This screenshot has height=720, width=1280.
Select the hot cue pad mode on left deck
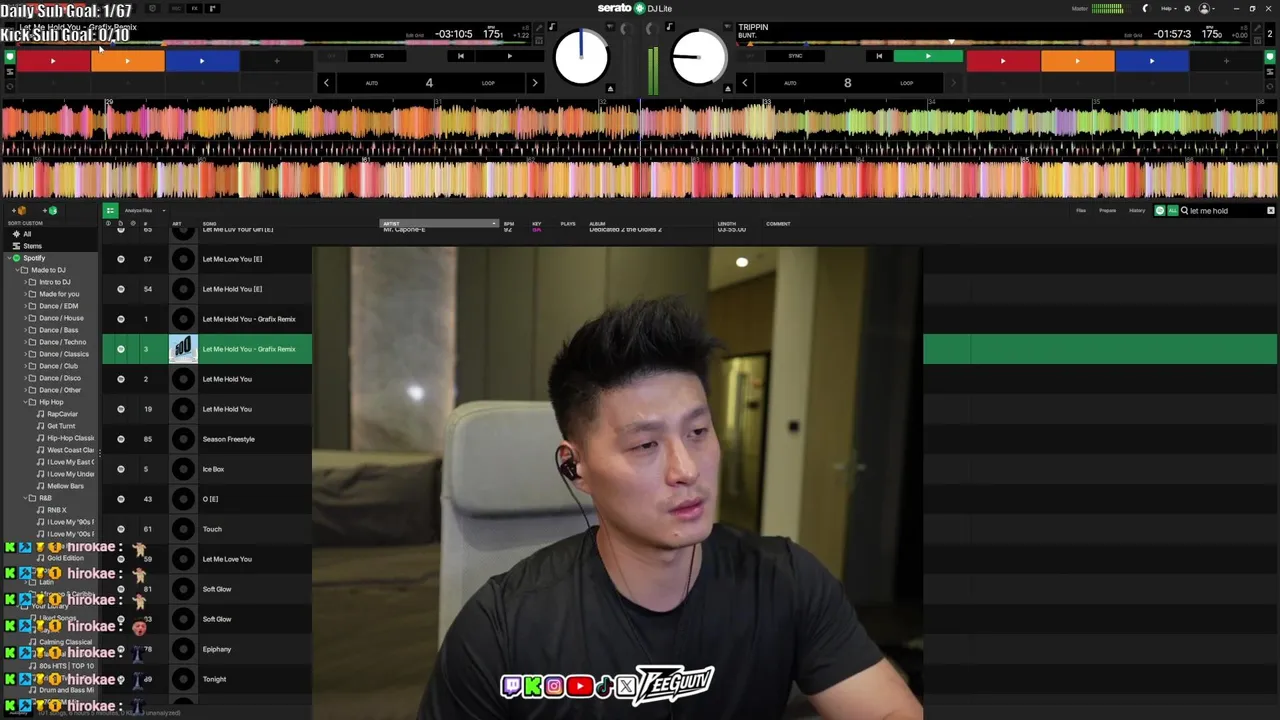tap(10, 57)
